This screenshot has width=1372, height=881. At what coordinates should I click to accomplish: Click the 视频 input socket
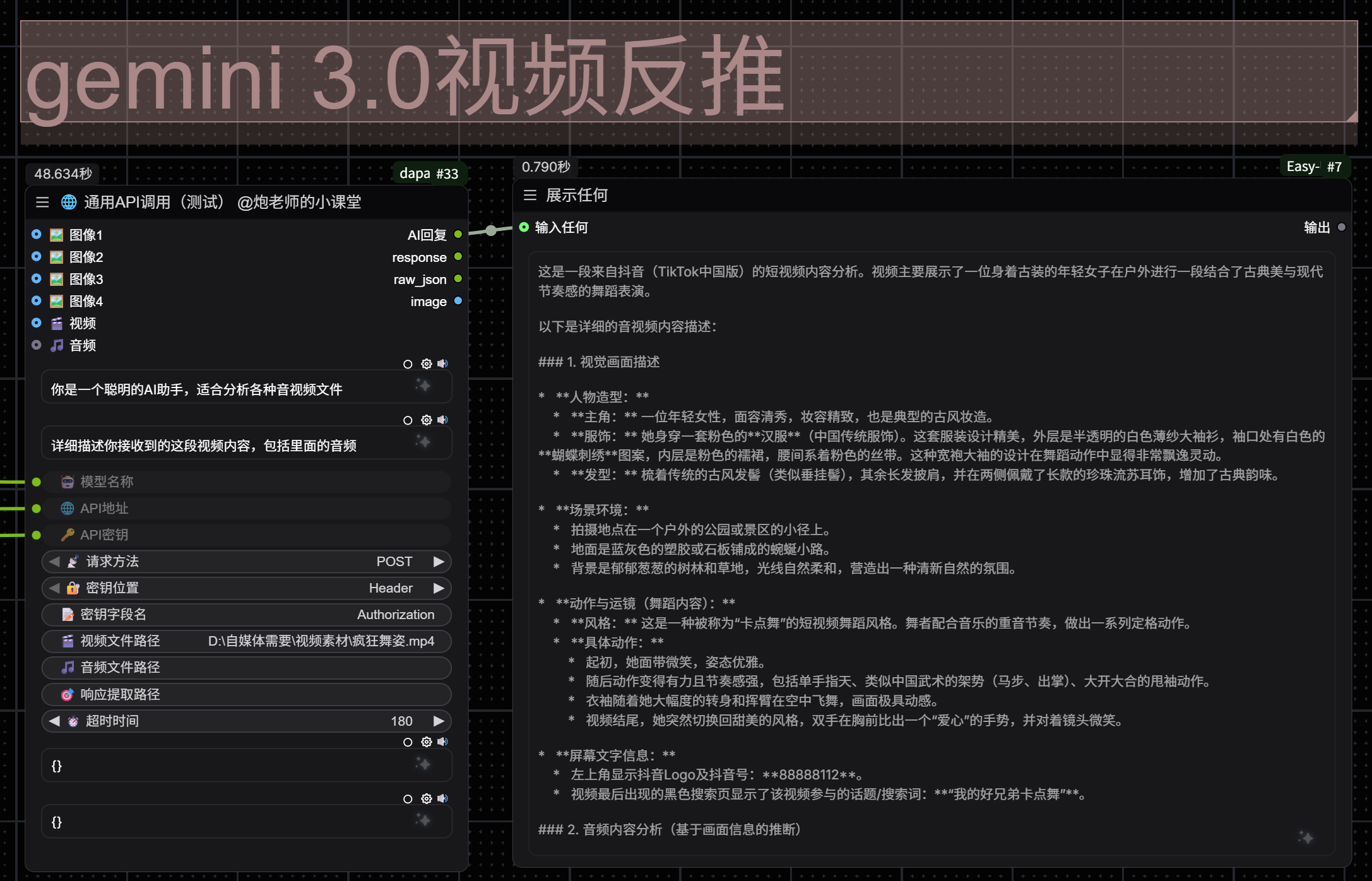[x=37, y=322]
